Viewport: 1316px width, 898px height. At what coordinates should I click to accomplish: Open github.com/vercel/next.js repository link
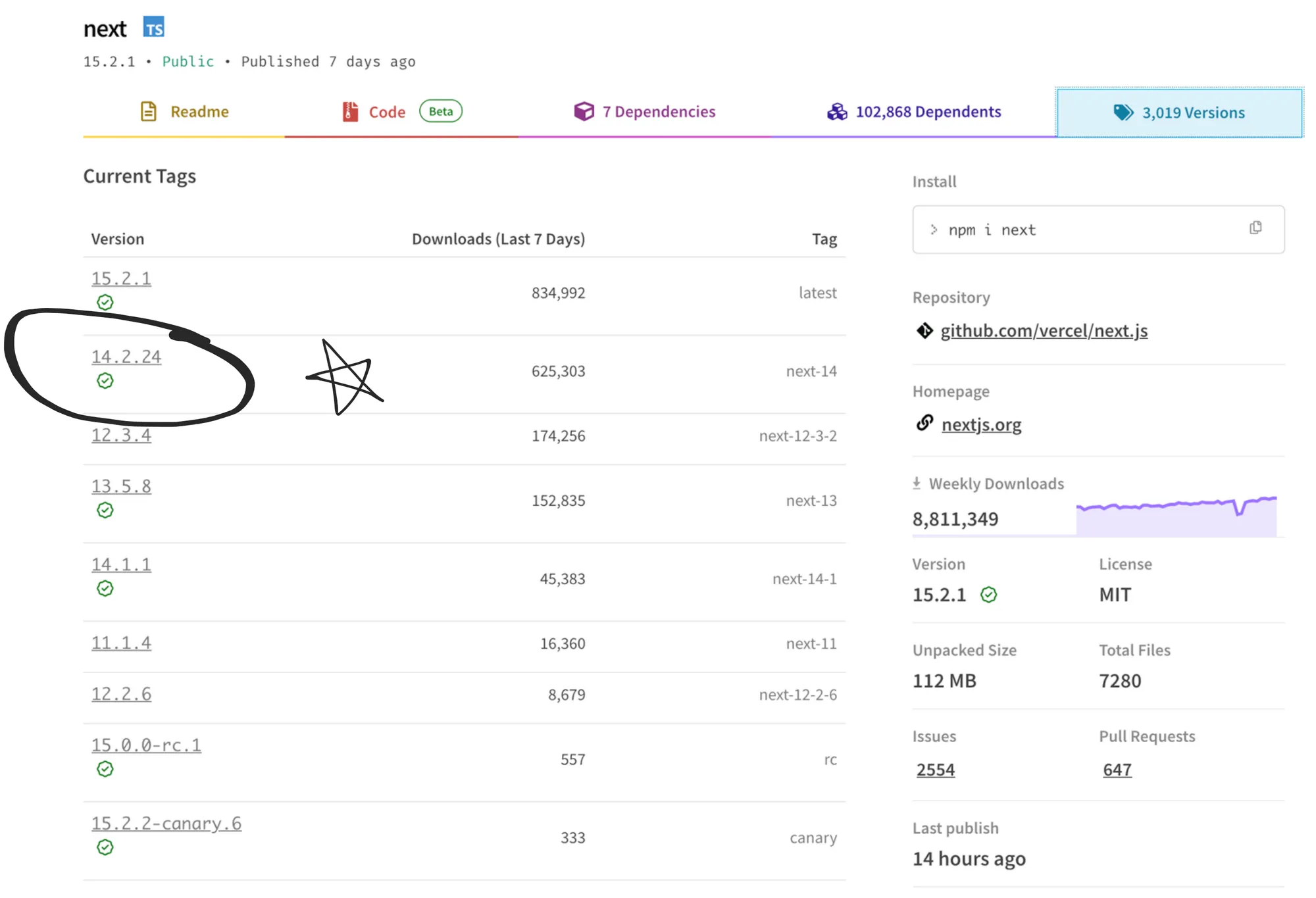click(1044, 331)
